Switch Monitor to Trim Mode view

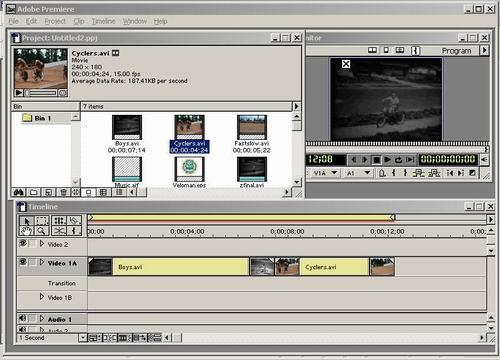(x=400, y=50)
